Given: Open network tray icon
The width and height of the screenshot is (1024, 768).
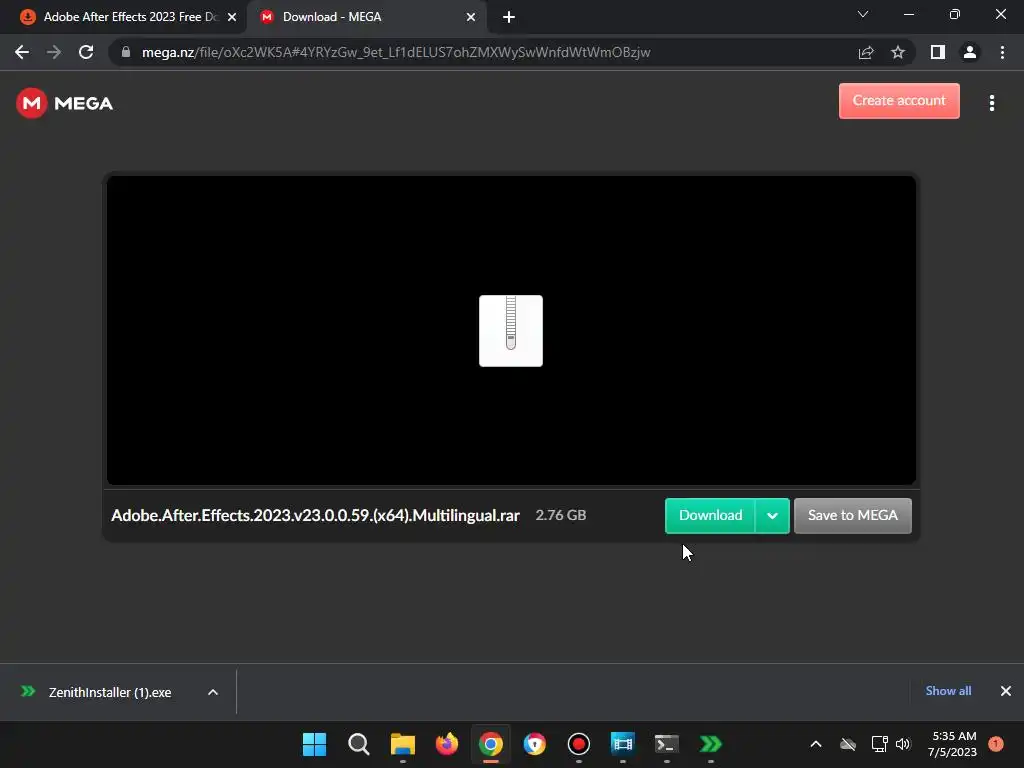Looking at the screenshot, I should [x=879, y=744].
